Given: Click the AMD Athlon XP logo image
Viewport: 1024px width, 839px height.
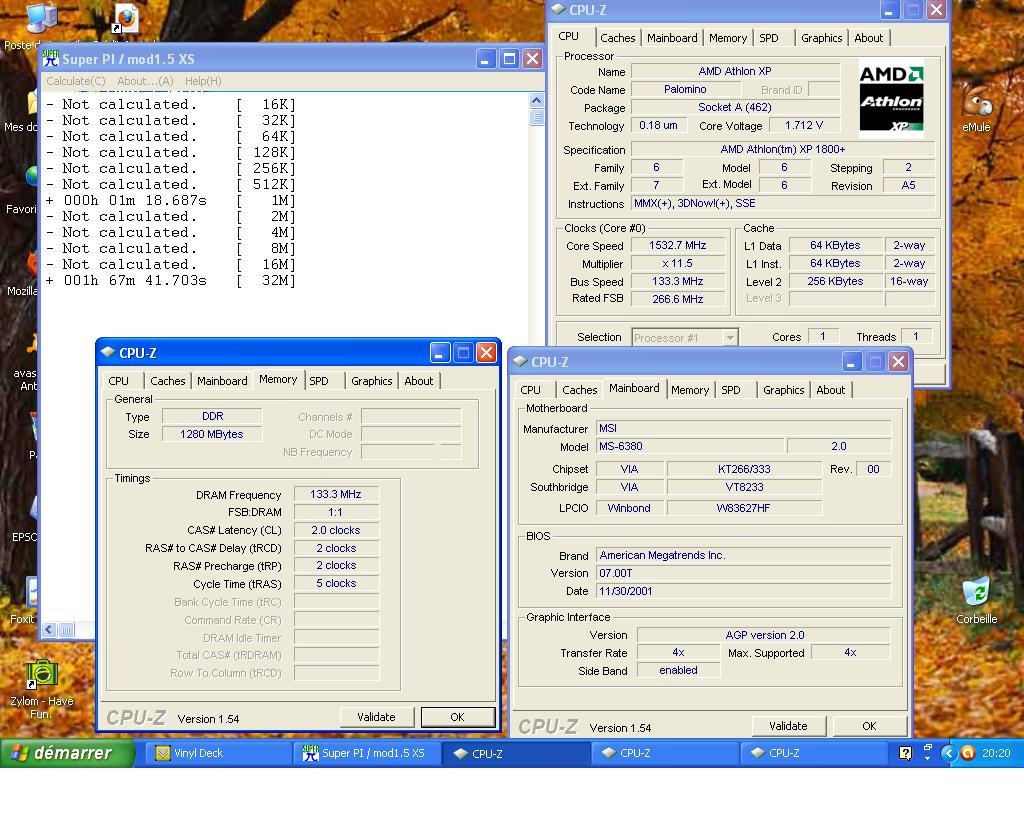Looking at the screenshot, I should 891,98.
